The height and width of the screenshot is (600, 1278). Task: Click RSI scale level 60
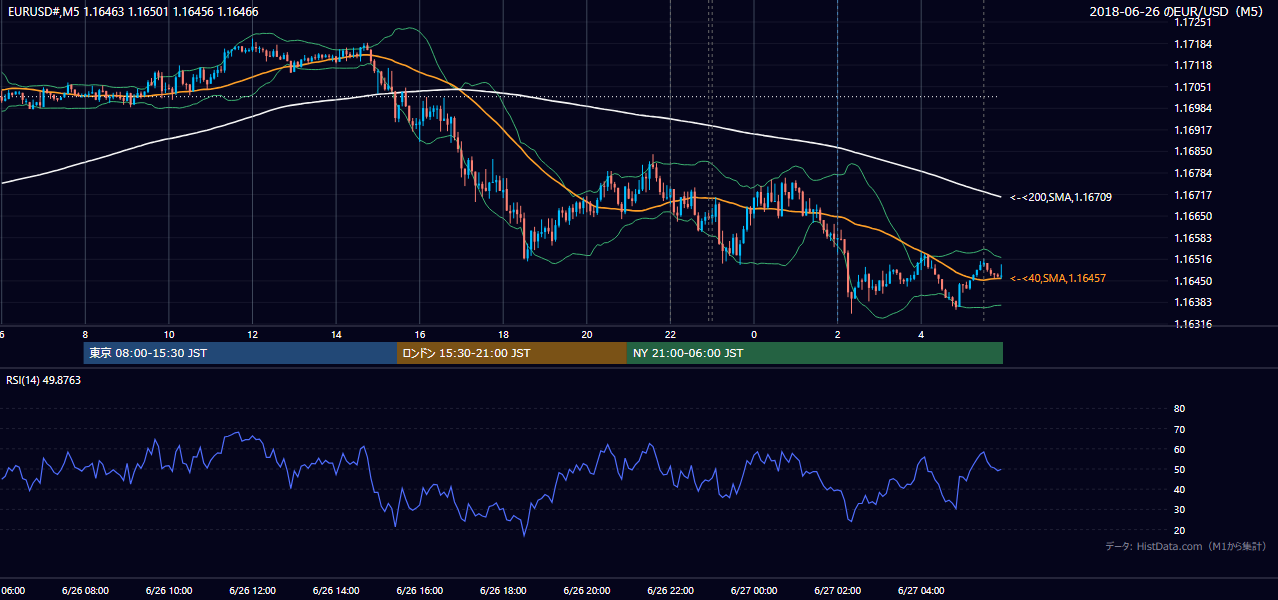1179,449
